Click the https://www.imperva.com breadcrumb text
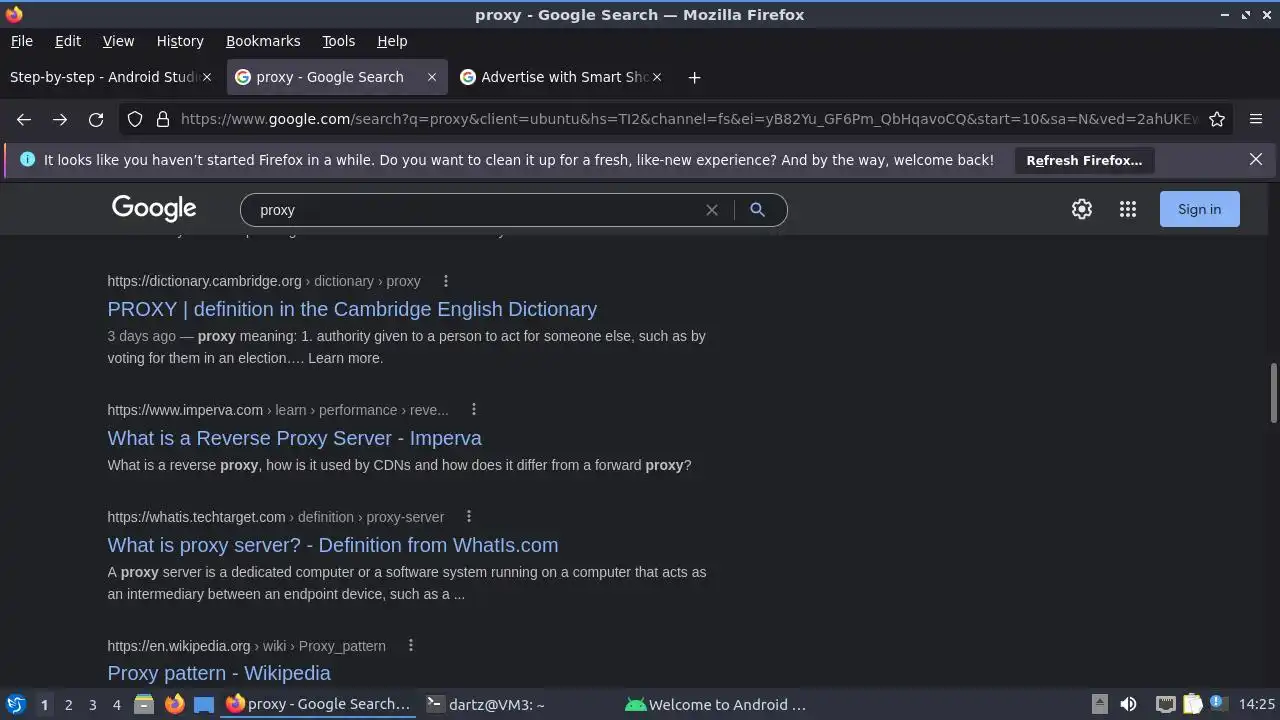Viewport: 1280px width, 720px height. click(185, 410)
